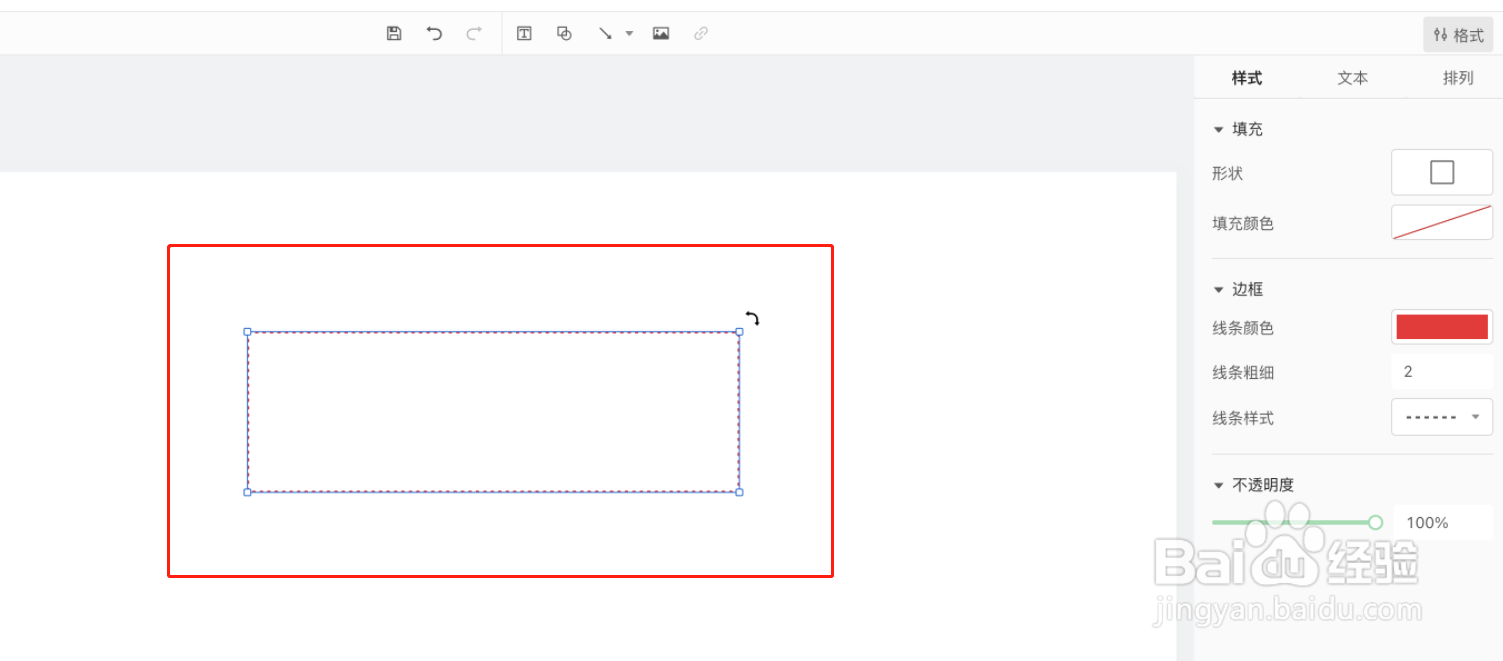Click the 线条粗细 value field
1503x661 pixels.
click(1442, 372)
